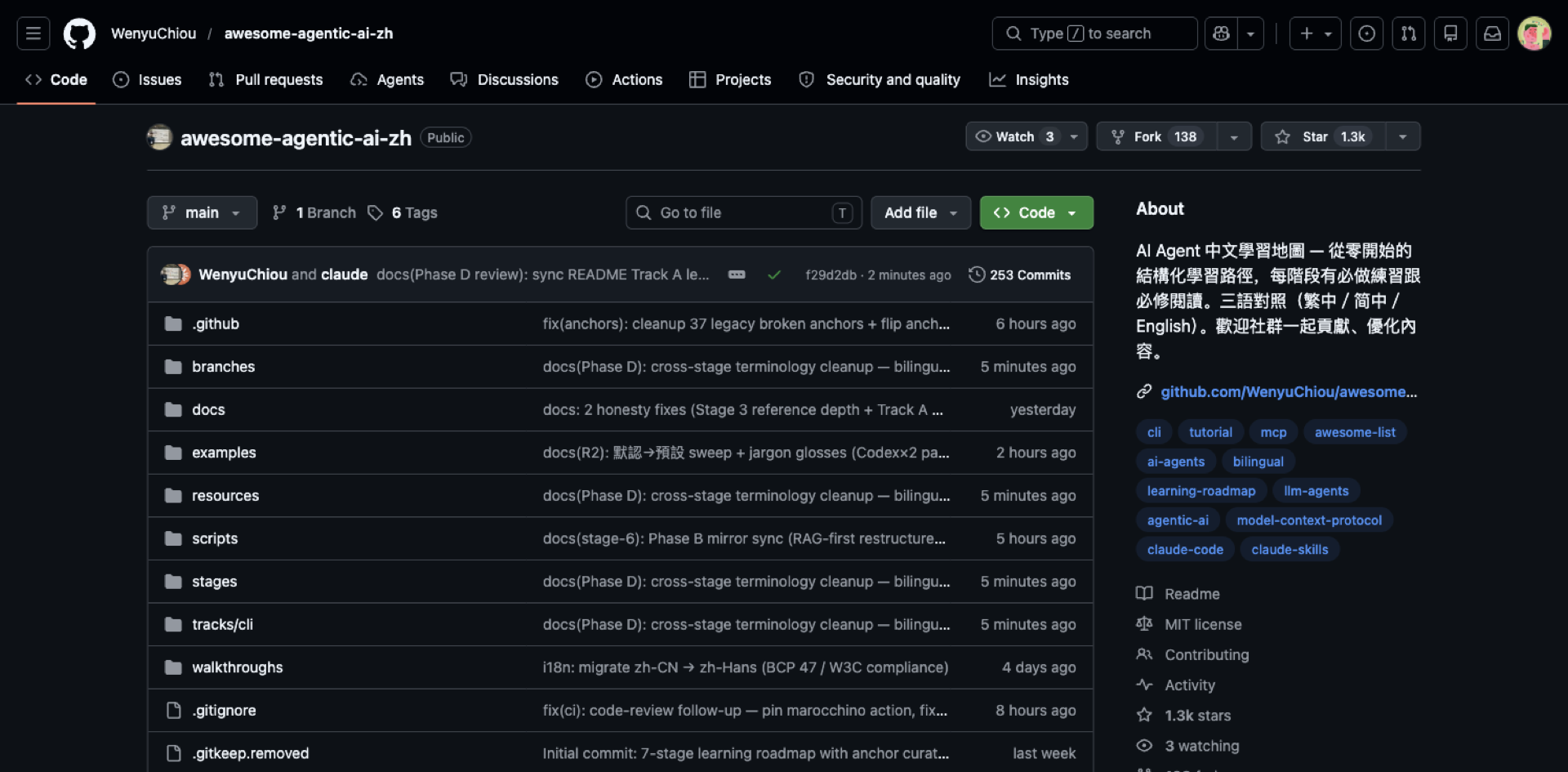The image size is (1568, 772).
Task: Open the hamburger navigation menu
Action: pyautogui.click(x=33, y=33)
